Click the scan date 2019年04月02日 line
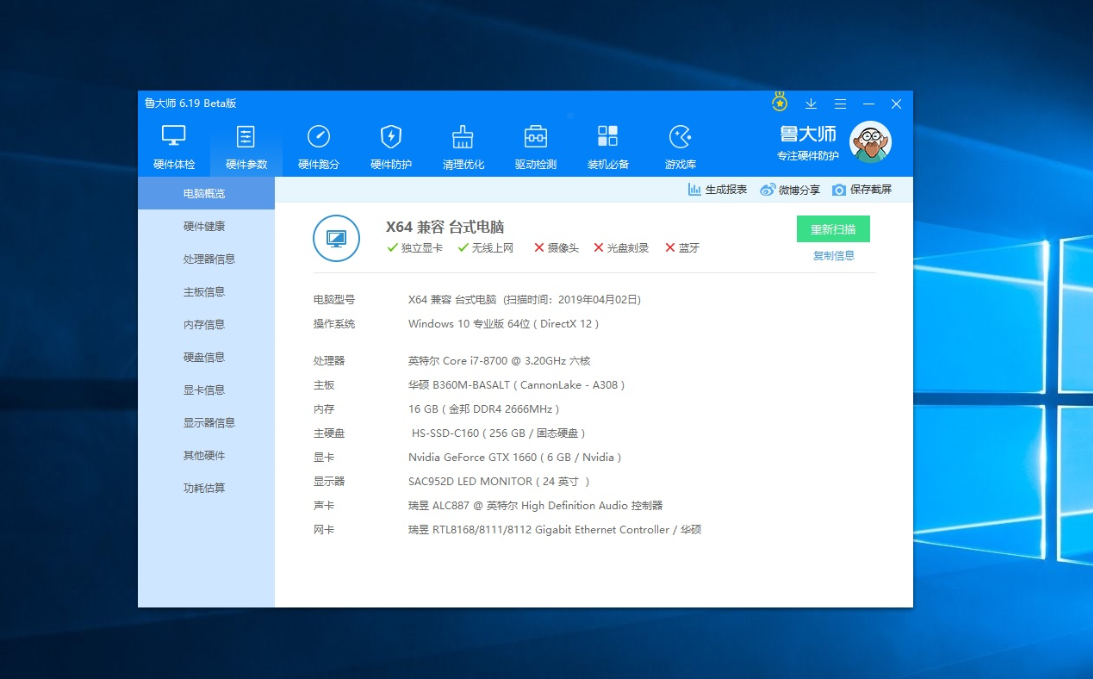1093x679 pixels. (524, 300)
